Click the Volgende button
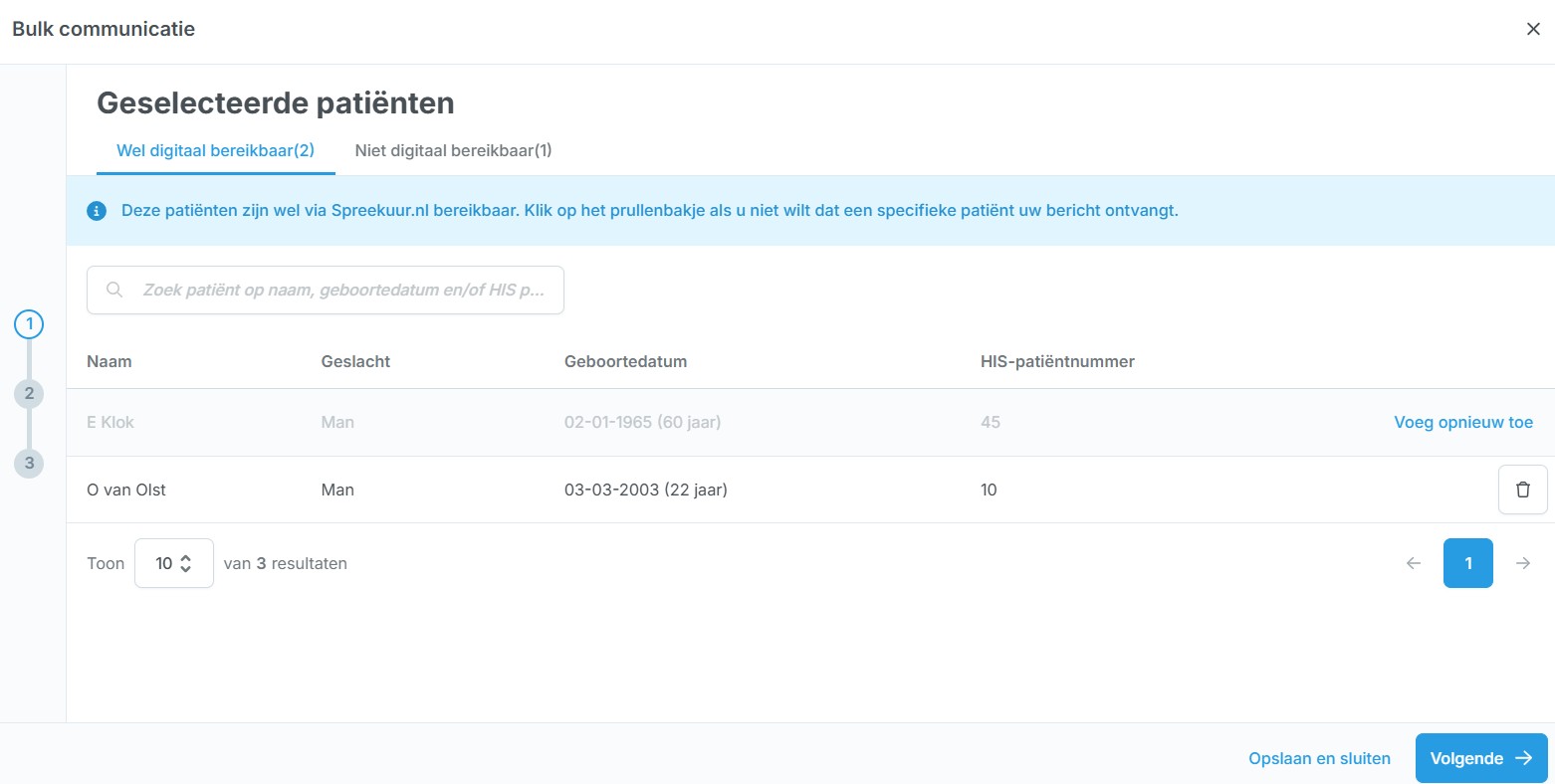The height and width of the screenshot is (784, 1555). coord(1481,758)
